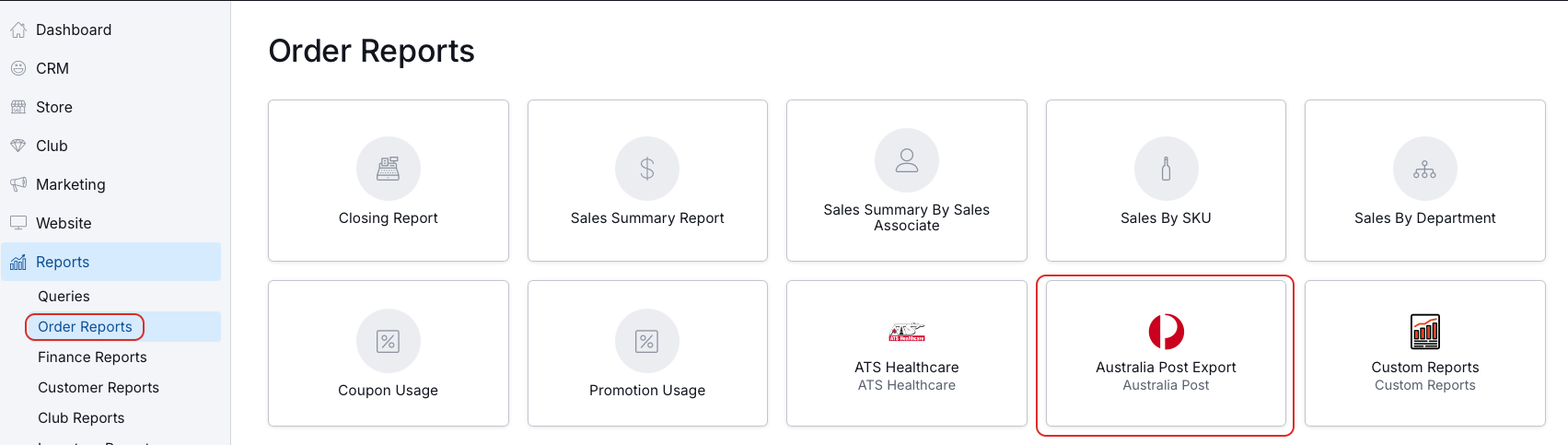The height and width of the screenshot is (445, 1568).
Task: Select Queries under Reports
Action: (x=64, y=296)
